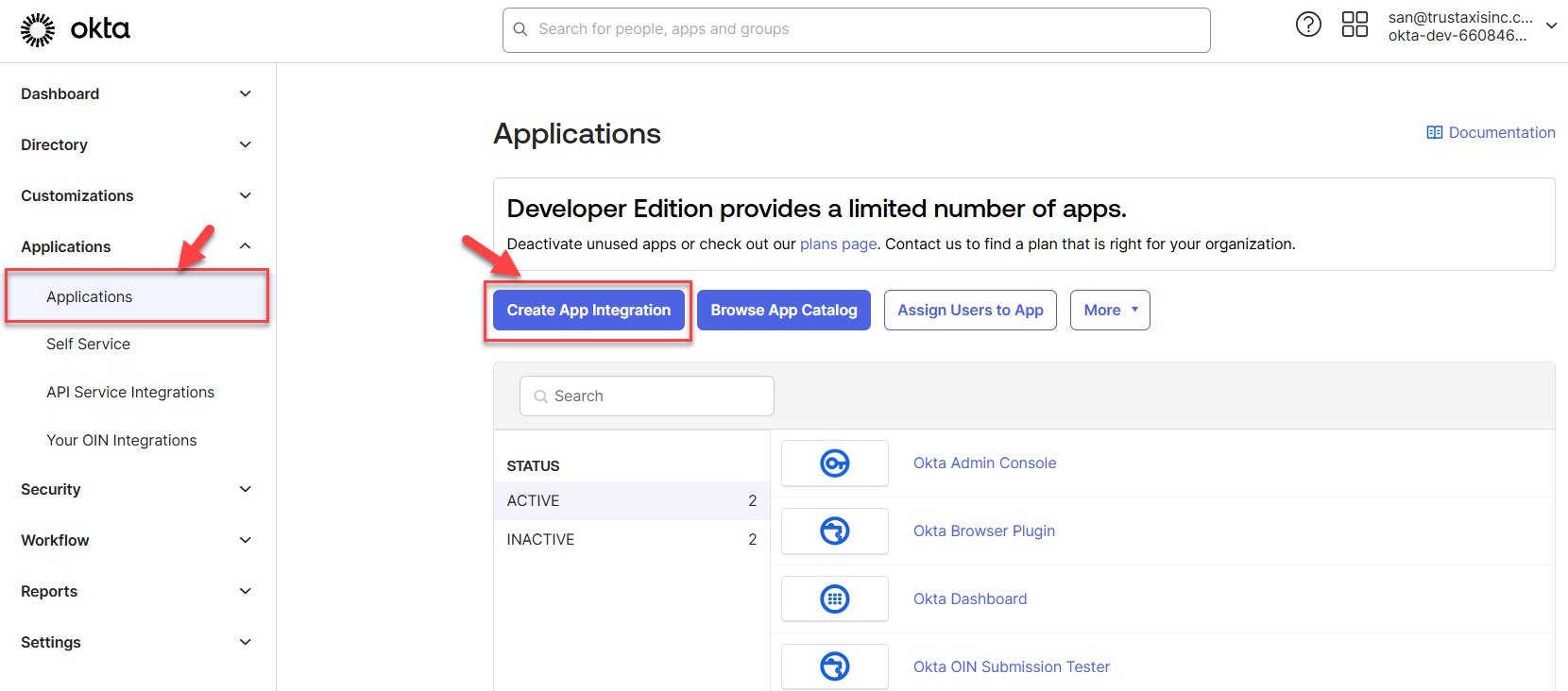Select Self Service submenu item

pyautogui.click(x=89, y=345)
